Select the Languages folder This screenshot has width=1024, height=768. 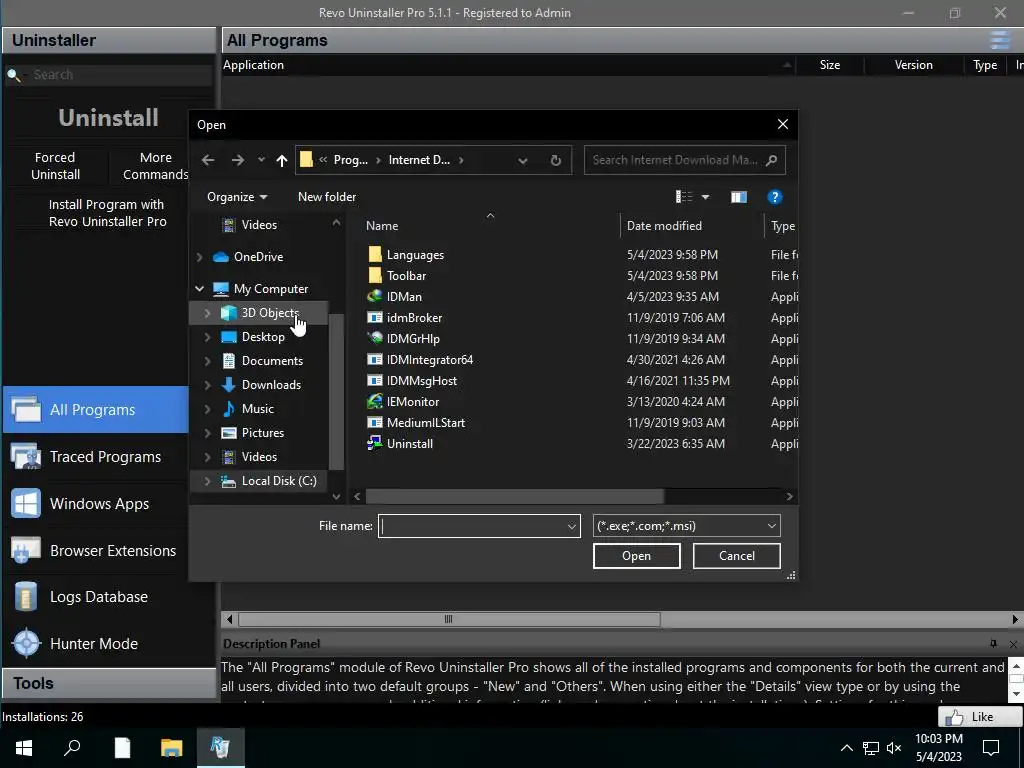pos(406,255)
